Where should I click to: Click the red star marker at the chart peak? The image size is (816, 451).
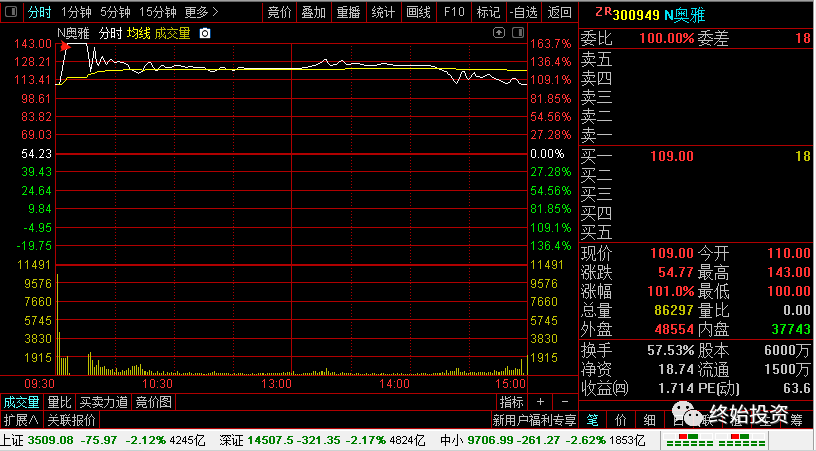[x=65, y=47]
